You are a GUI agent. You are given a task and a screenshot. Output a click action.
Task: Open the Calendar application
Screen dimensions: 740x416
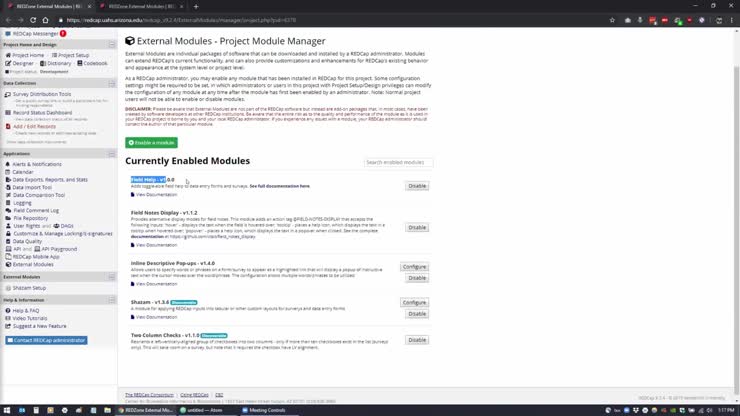22,172
